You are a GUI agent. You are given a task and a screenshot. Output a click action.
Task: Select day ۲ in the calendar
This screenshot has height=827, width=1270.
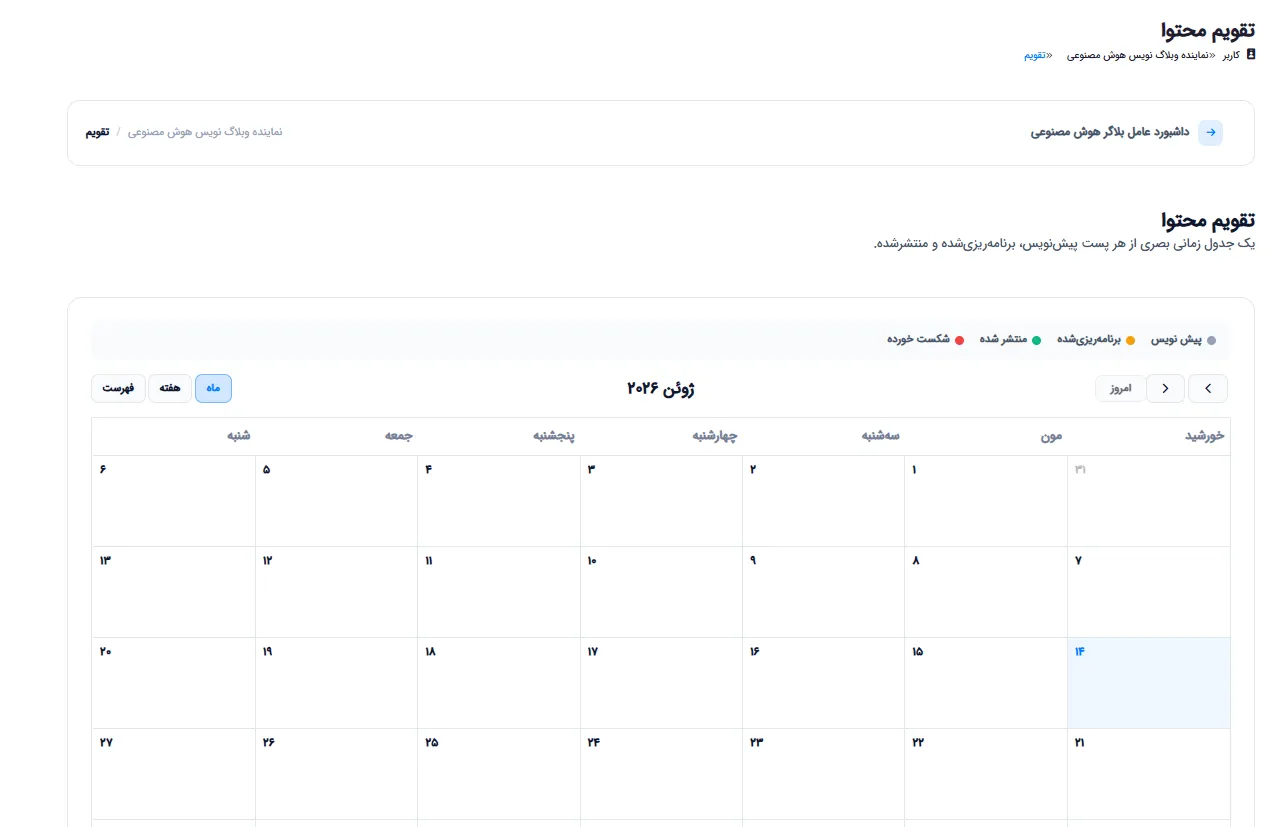[823, 501]
